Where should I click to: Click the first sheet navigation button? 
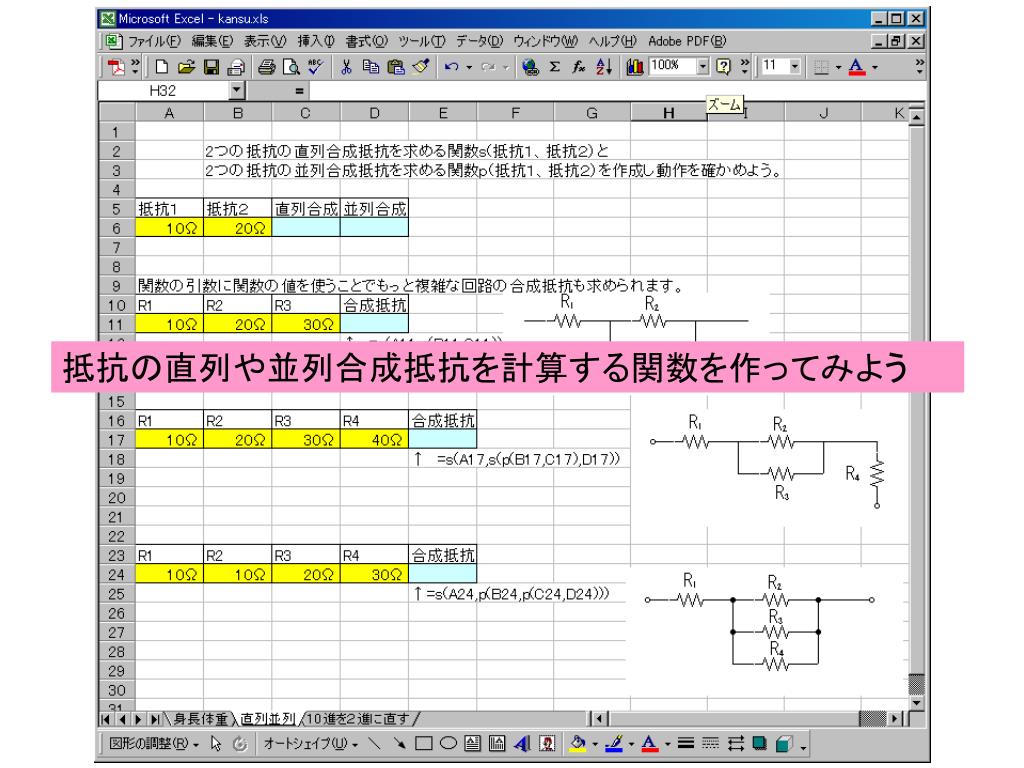(x=106, y=719)
